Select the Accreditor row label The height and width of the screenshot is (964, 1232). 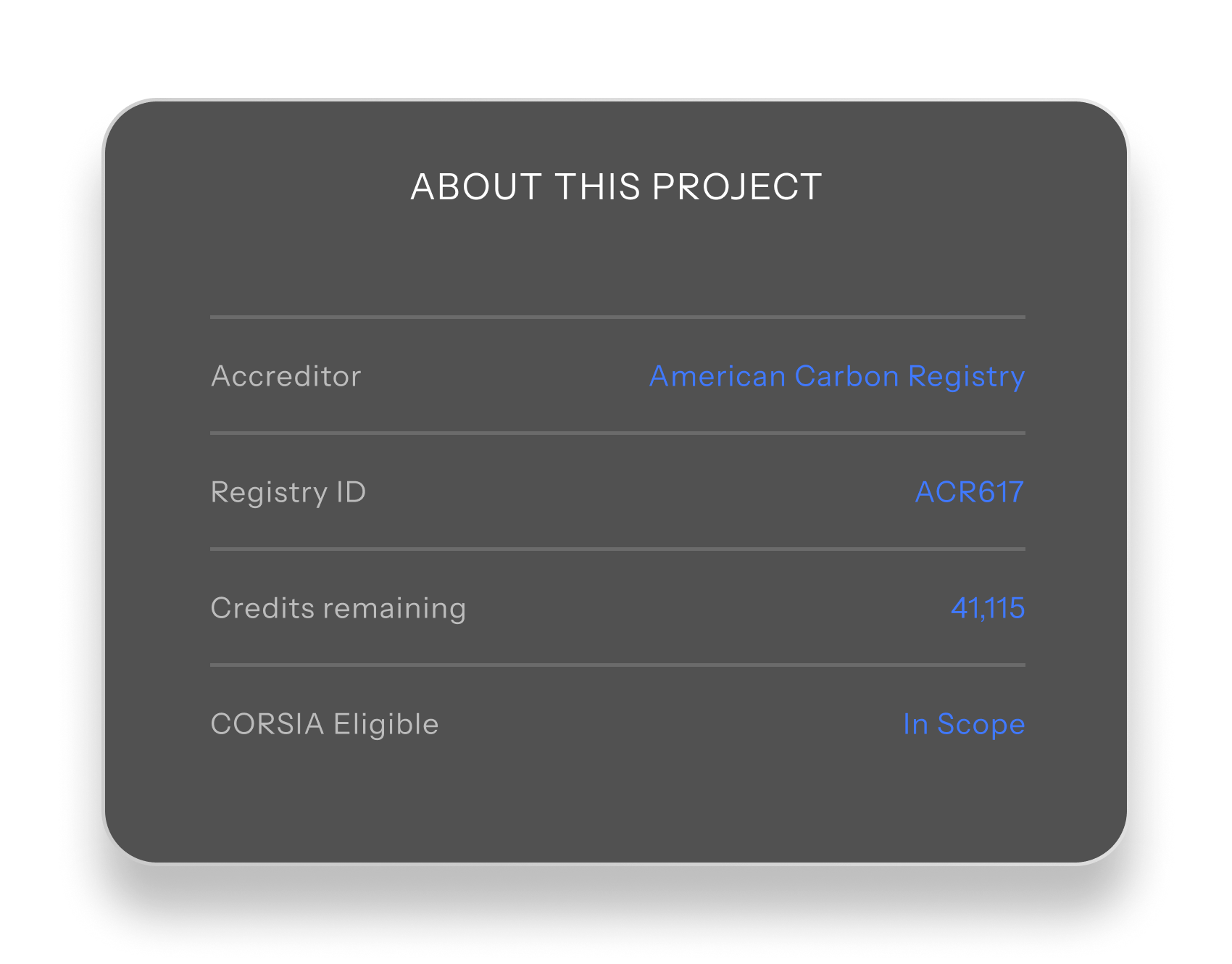pos(286,377)
